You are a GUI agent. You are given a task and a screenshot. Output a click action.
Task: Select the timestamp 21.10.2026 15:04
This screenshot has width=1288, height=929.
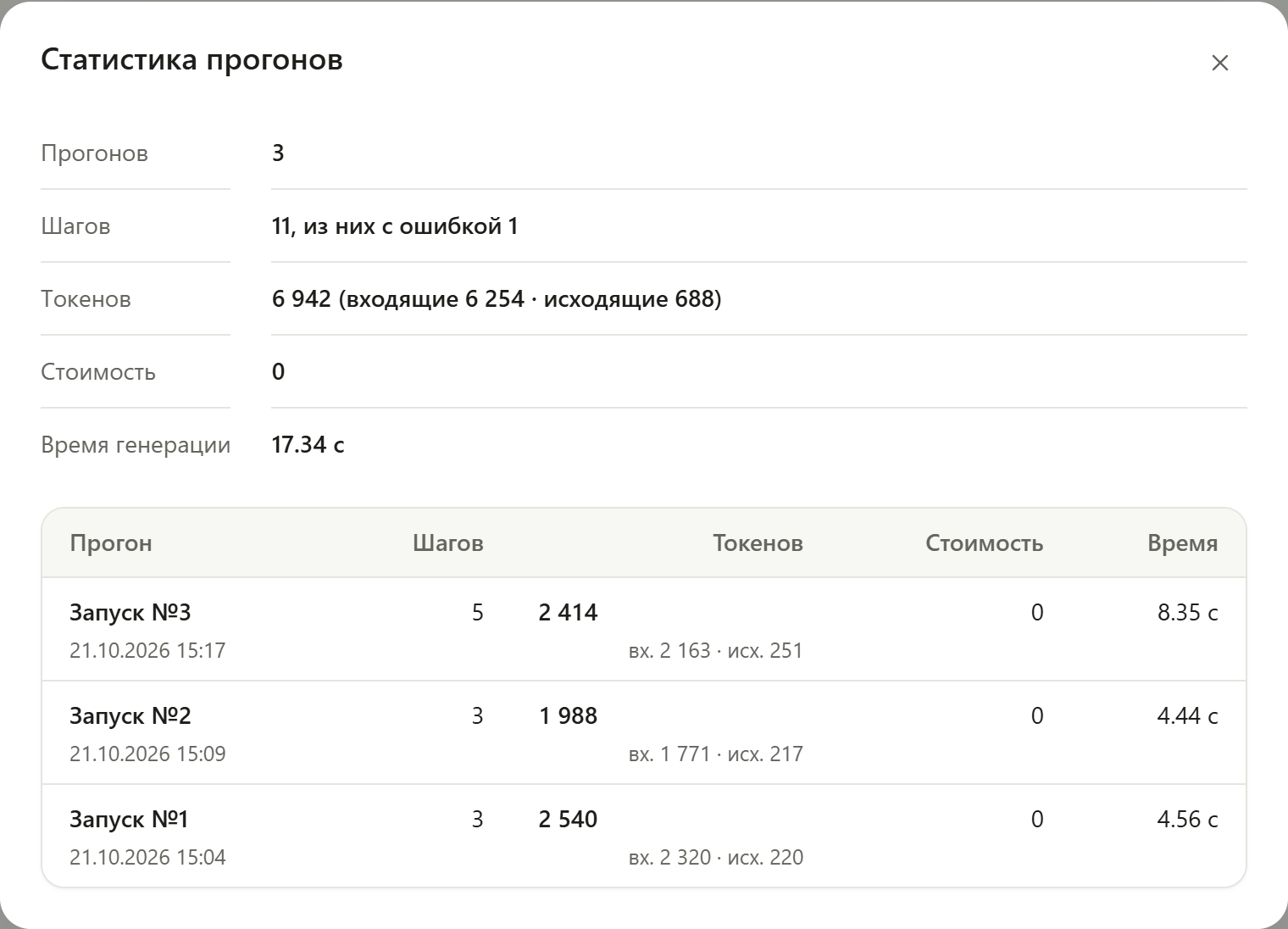click(x=147, y=858)
